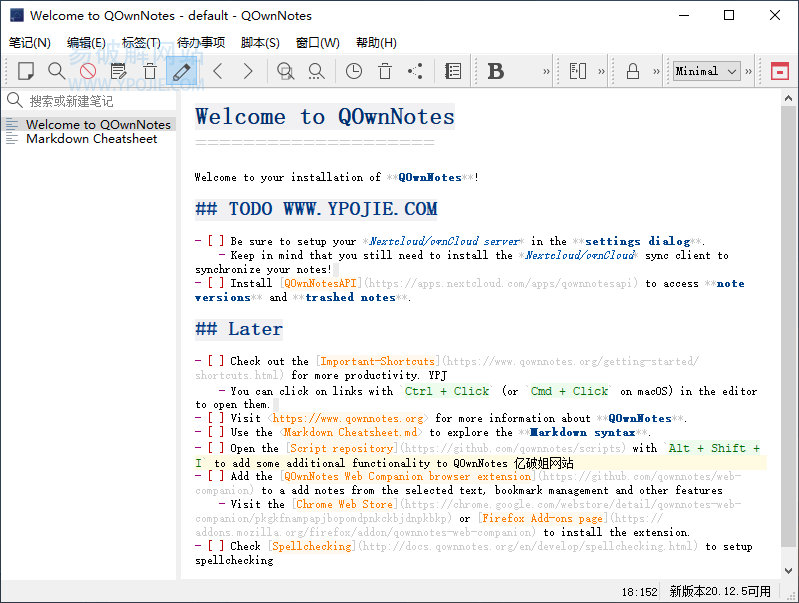Toggle the padlock encryption icon
Screen dimensions: 799x603
coord(632,71)
